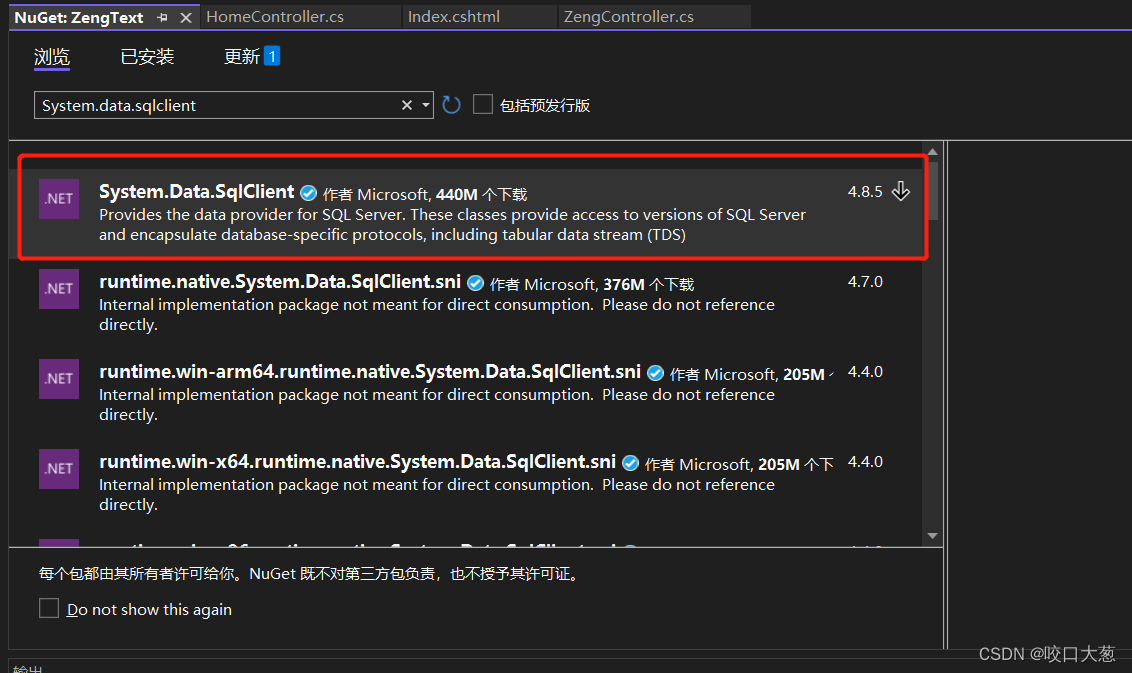1132x673 pixels.
Task: Click verified badge of win-x64 package
Action: tap(630, 463)
